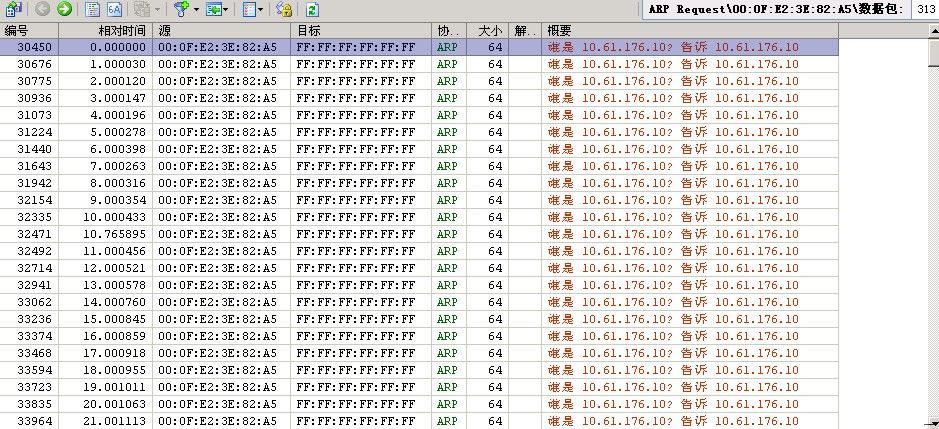Click the green forward arrow button

(x=64, y=9)
